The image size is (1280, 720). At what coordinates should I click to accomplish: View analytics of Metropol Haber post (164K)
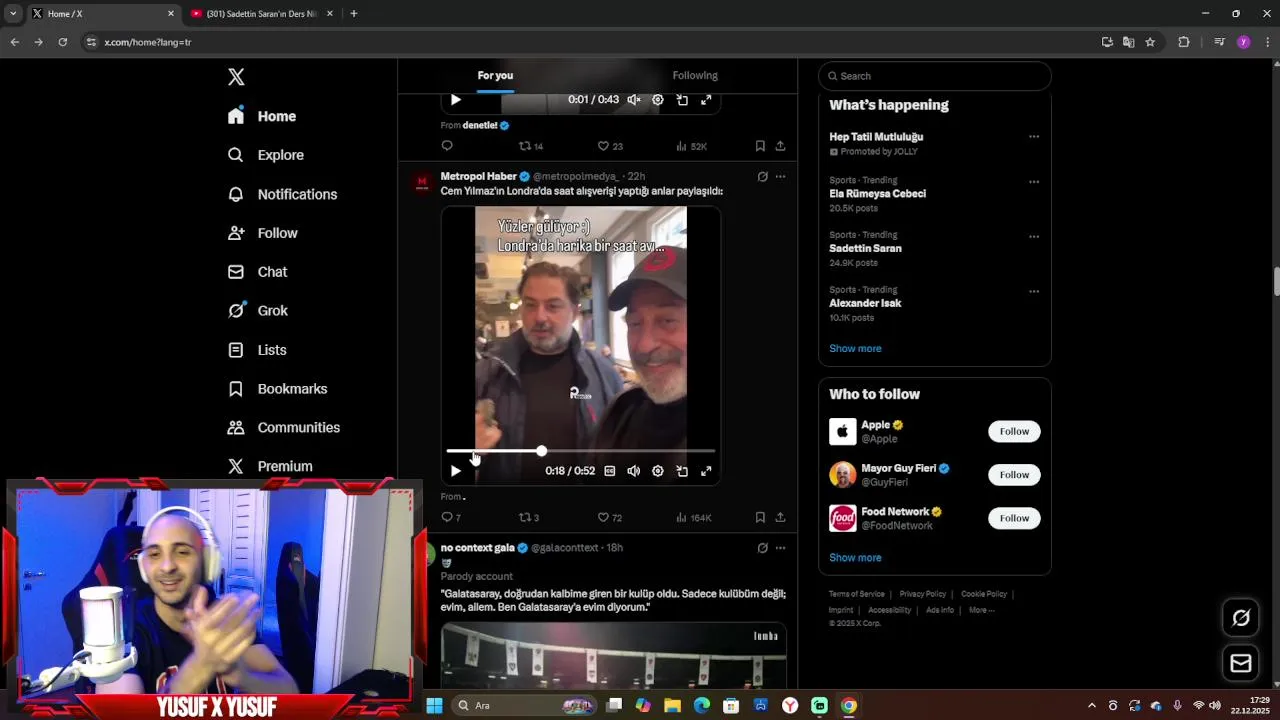693,517
